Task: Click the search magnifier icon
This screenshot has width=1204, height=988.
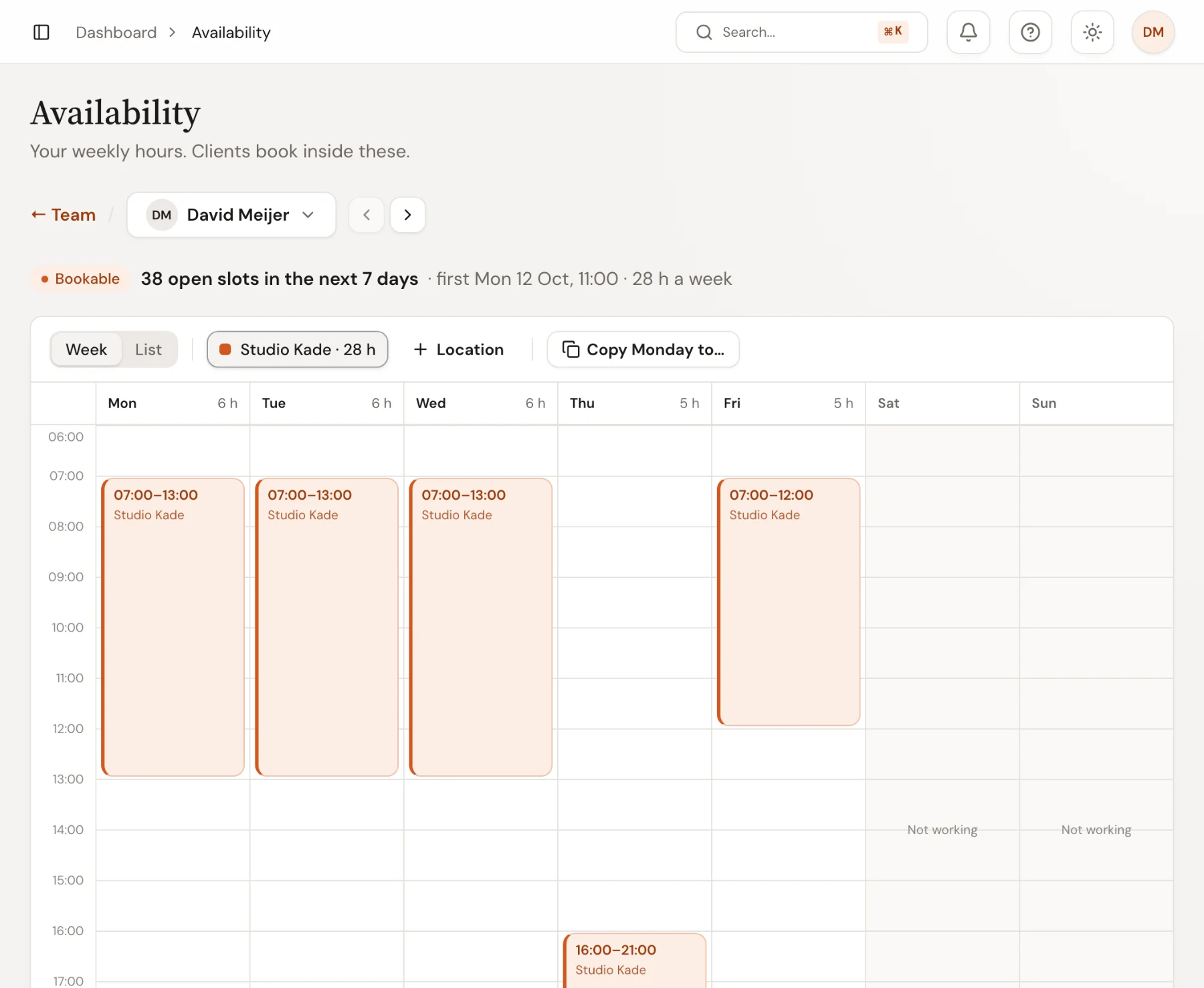Action: coord(704,32)
